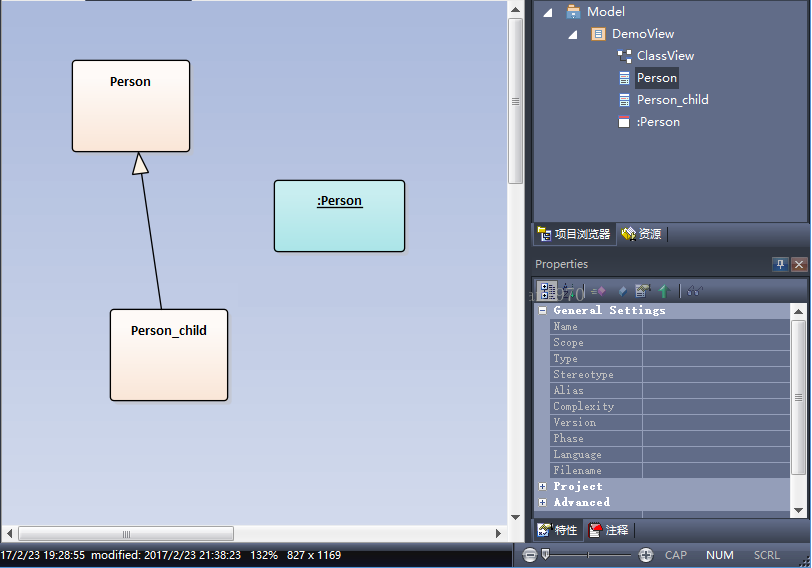Select the :Person object on the diagram
The image size is (812, 568).
339,215
